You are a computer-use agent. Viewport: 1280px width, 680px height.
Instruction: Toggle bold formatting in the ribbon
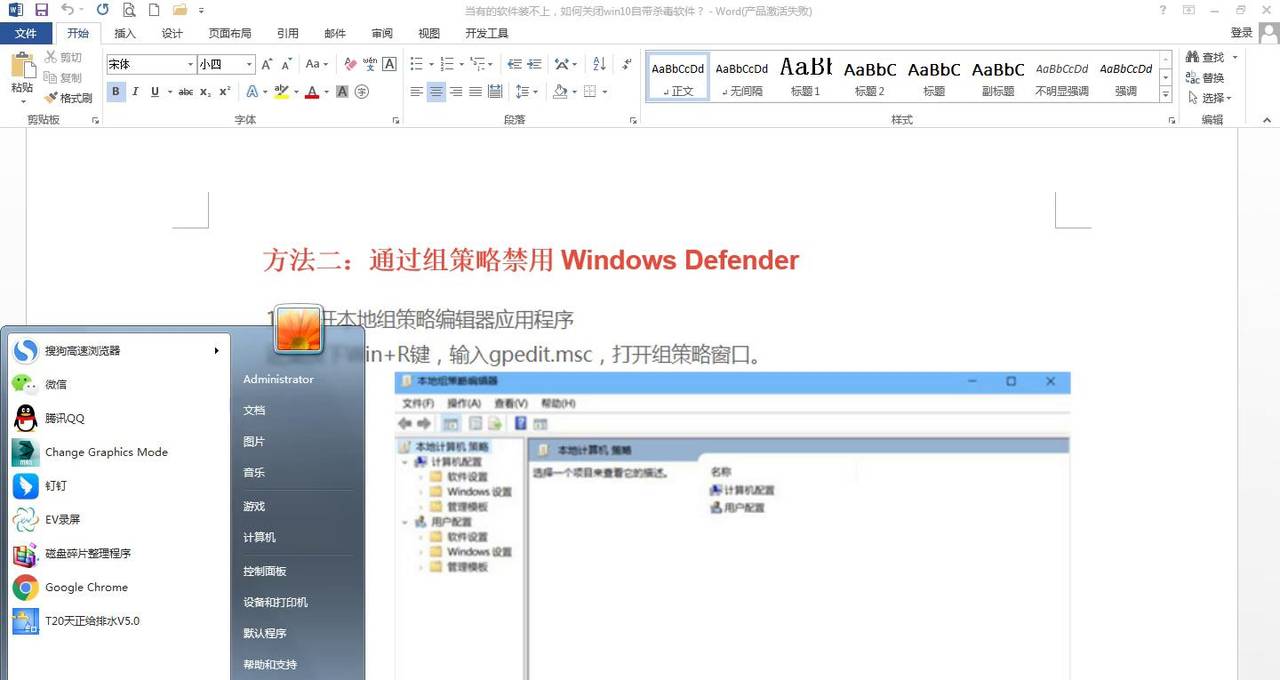coord(115,91)
